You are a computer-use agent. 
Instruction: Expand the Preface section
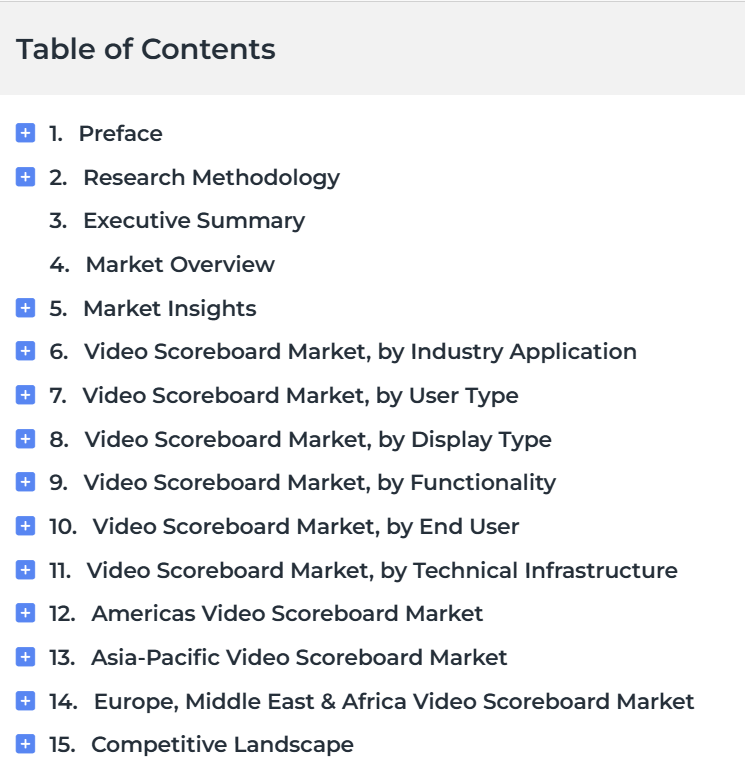tap(26, 133)
